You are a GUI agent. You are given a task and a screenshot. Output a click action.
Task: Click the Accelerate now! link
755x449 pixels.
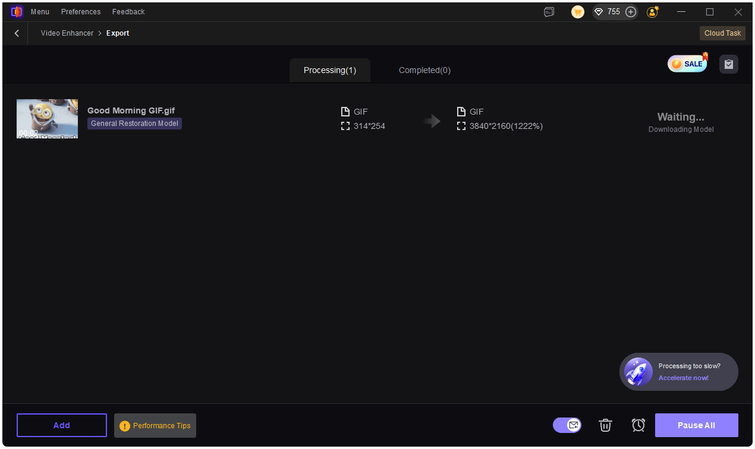683,378
